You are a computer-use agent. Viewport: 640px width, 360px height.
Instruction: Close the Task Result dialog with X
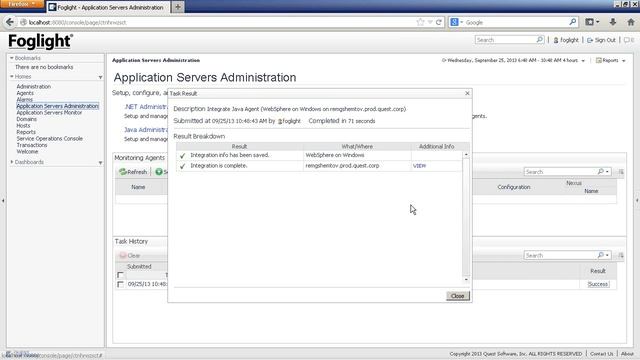coord(467,93)
